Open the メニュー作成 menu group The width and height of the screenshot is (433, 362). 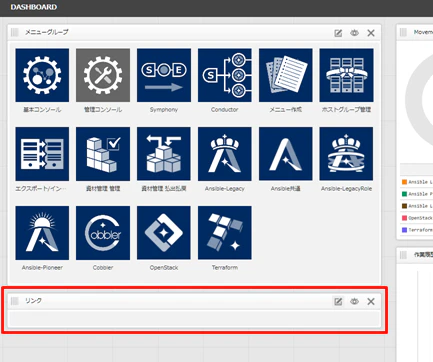click(286, 75)
